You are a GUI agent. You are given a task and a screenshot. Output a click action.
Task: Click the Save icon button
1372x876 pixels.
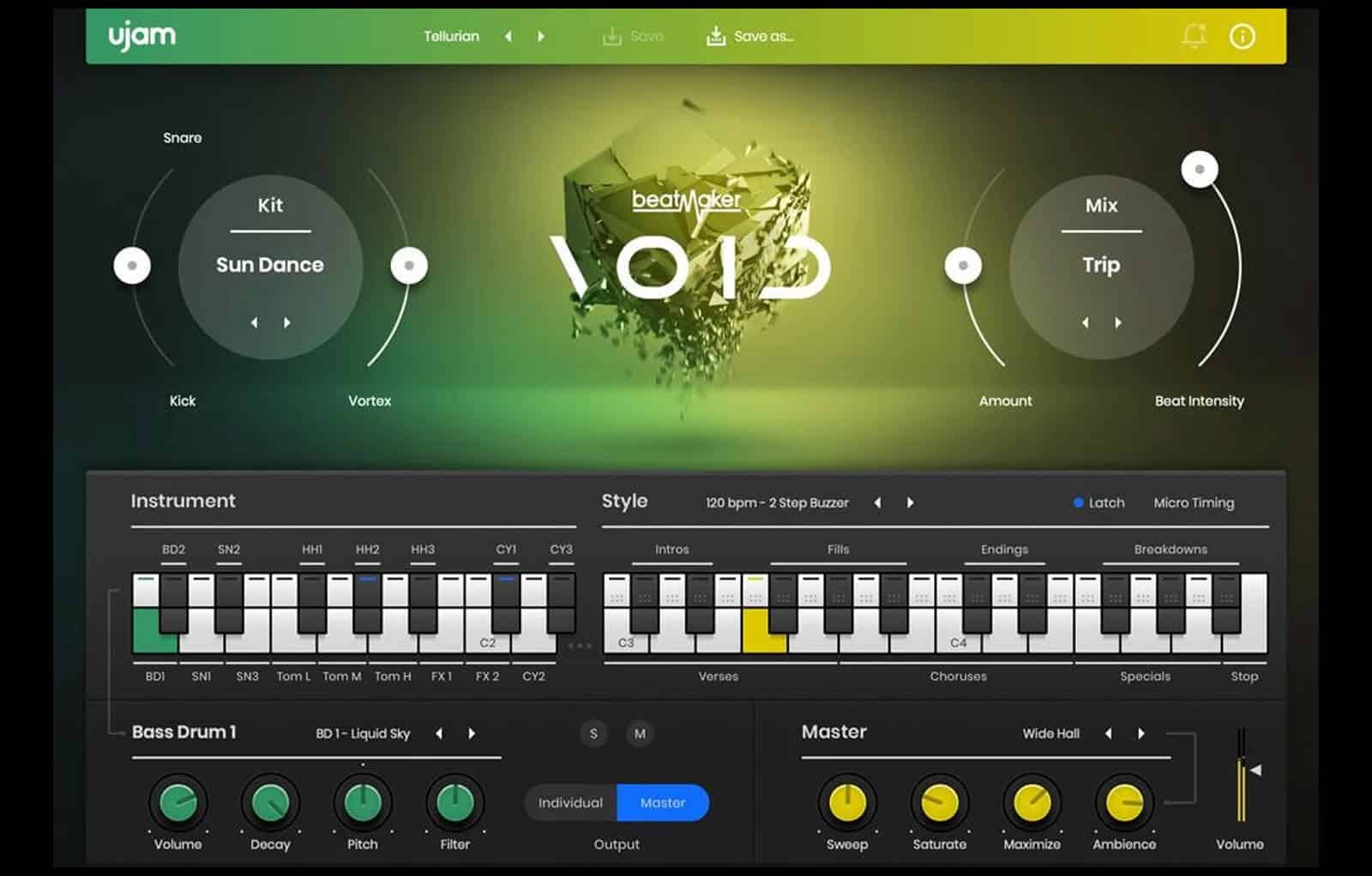tap(633, 36)
